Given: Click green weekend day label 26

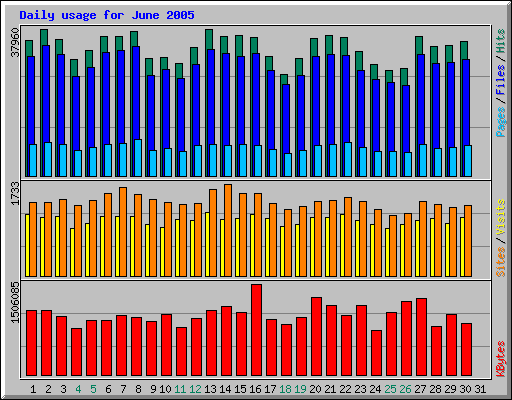Looking at the screenshot, I should (x=405, y=389).
